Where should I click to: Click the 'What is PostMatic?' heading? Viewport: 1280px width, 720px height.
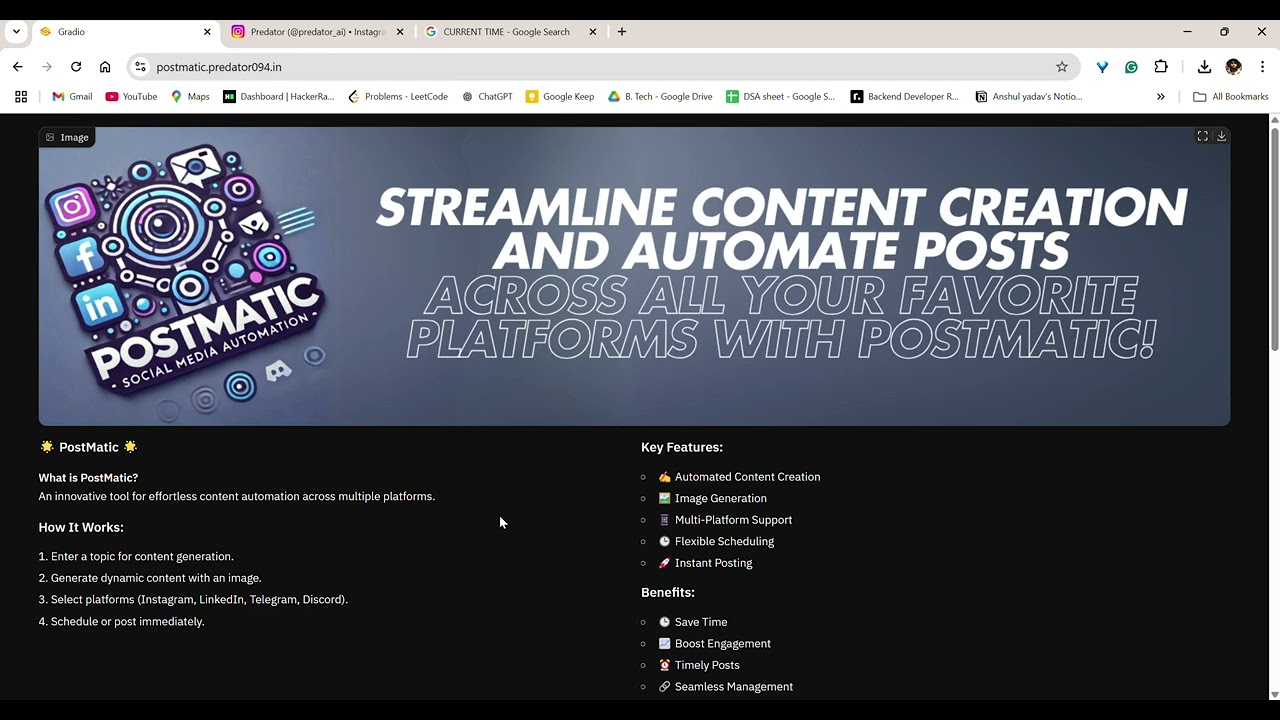point(88,478)
